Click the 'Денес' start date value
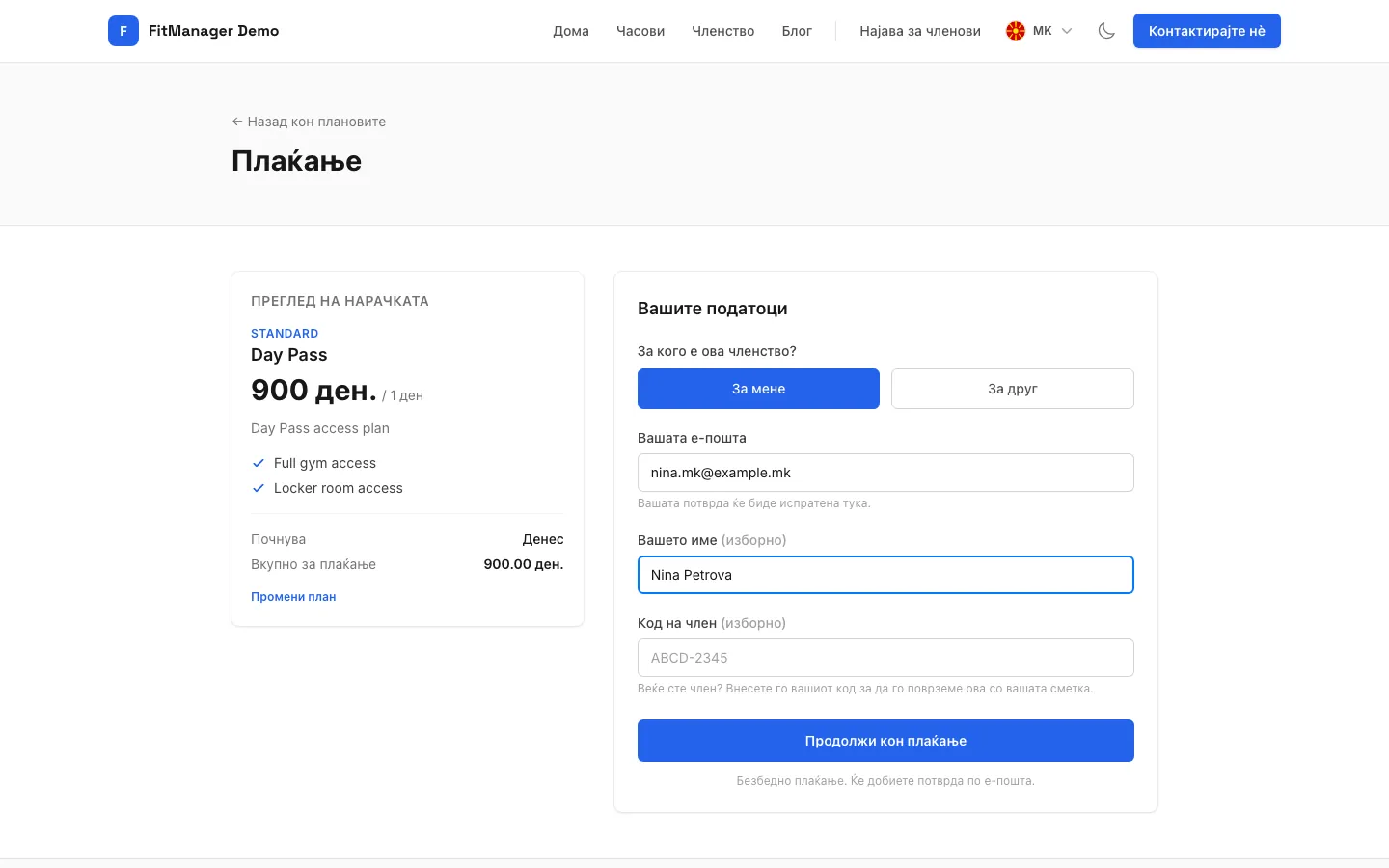 pos(543,539)
